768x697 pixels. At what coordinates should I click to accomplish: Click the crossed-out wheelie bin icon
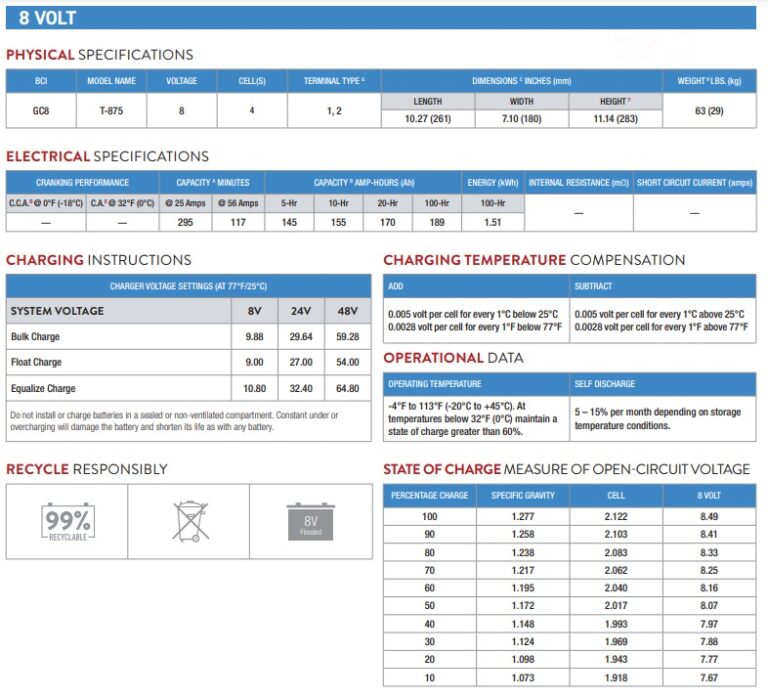pyautogui.click(x=191, y=521)
